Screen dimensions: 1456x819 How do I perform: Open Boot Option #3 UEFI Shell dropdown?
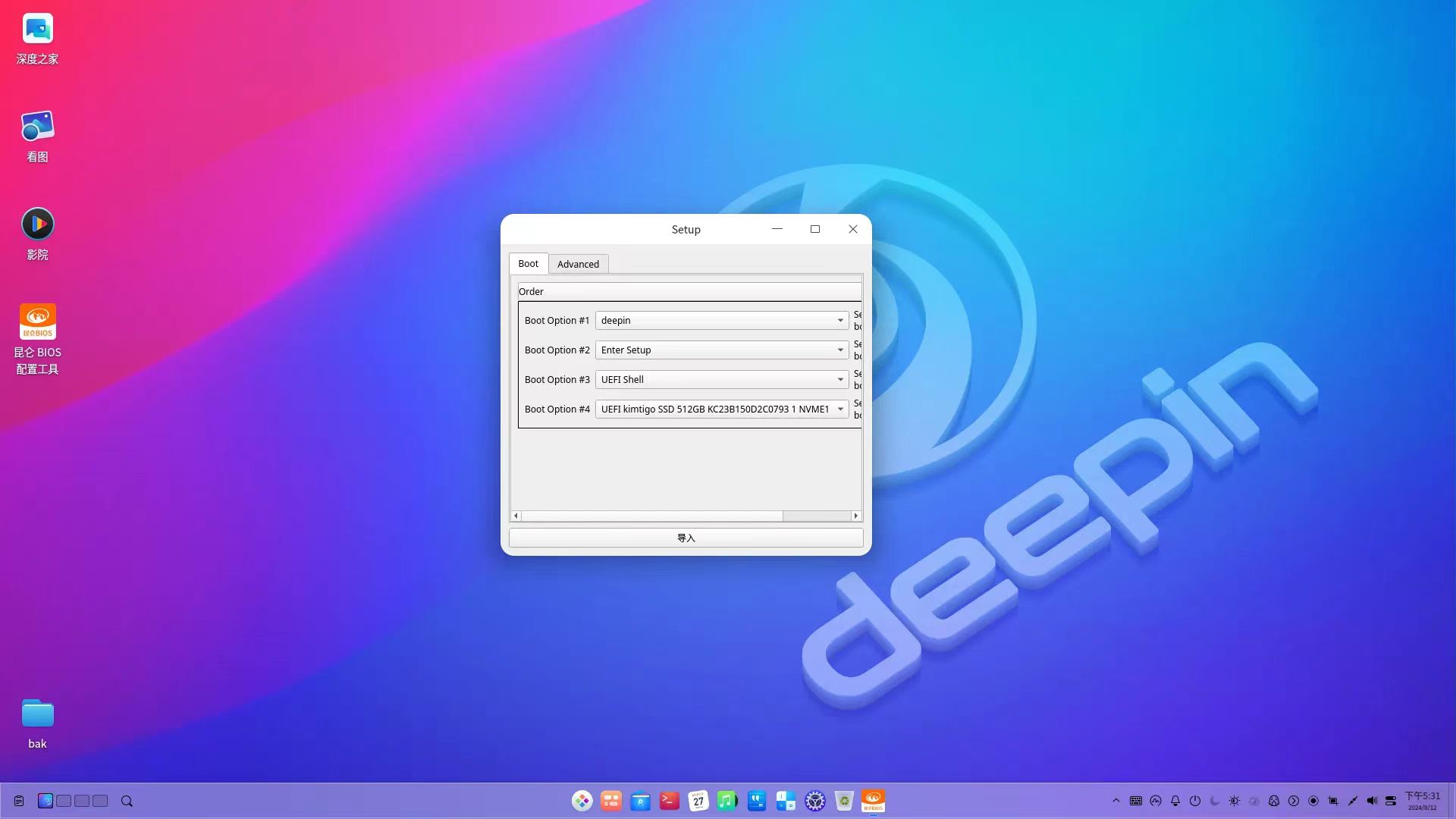click(x=722, y=379)
